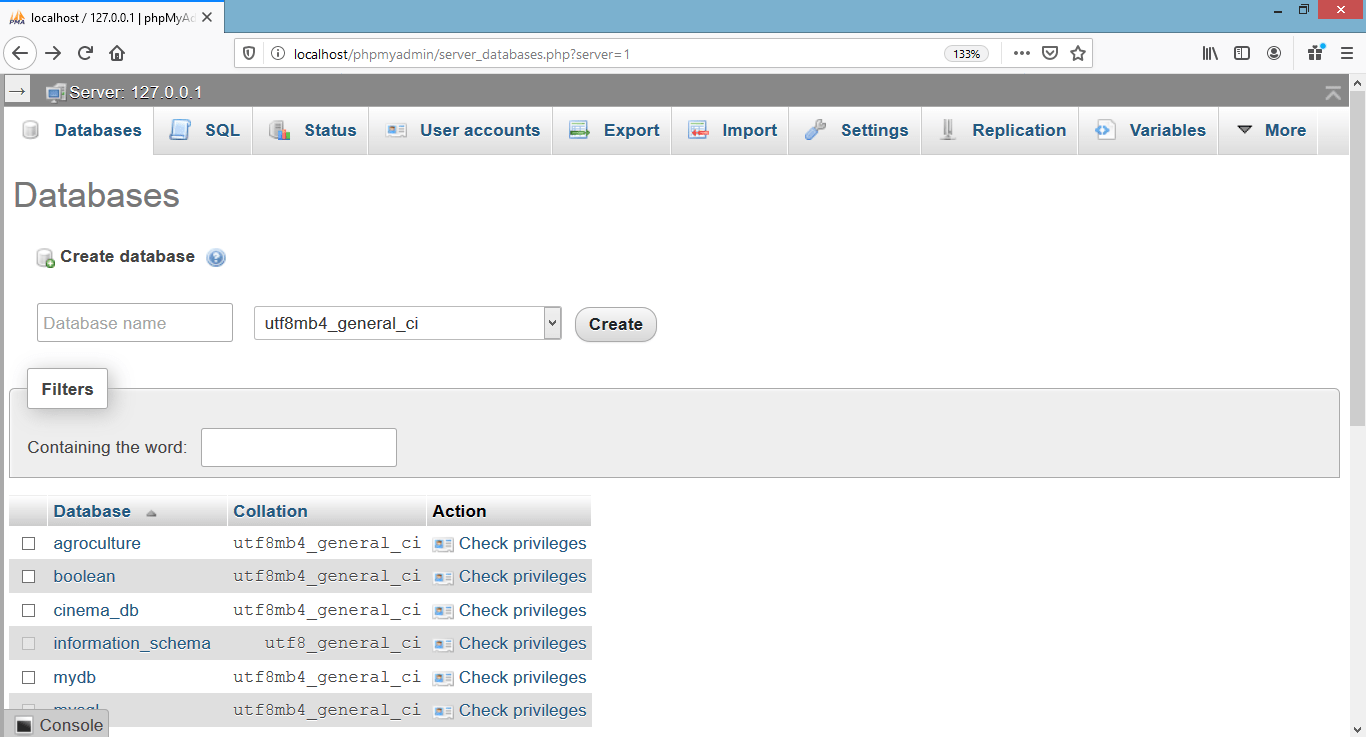Save page to Pocket

coord(1050,53)
